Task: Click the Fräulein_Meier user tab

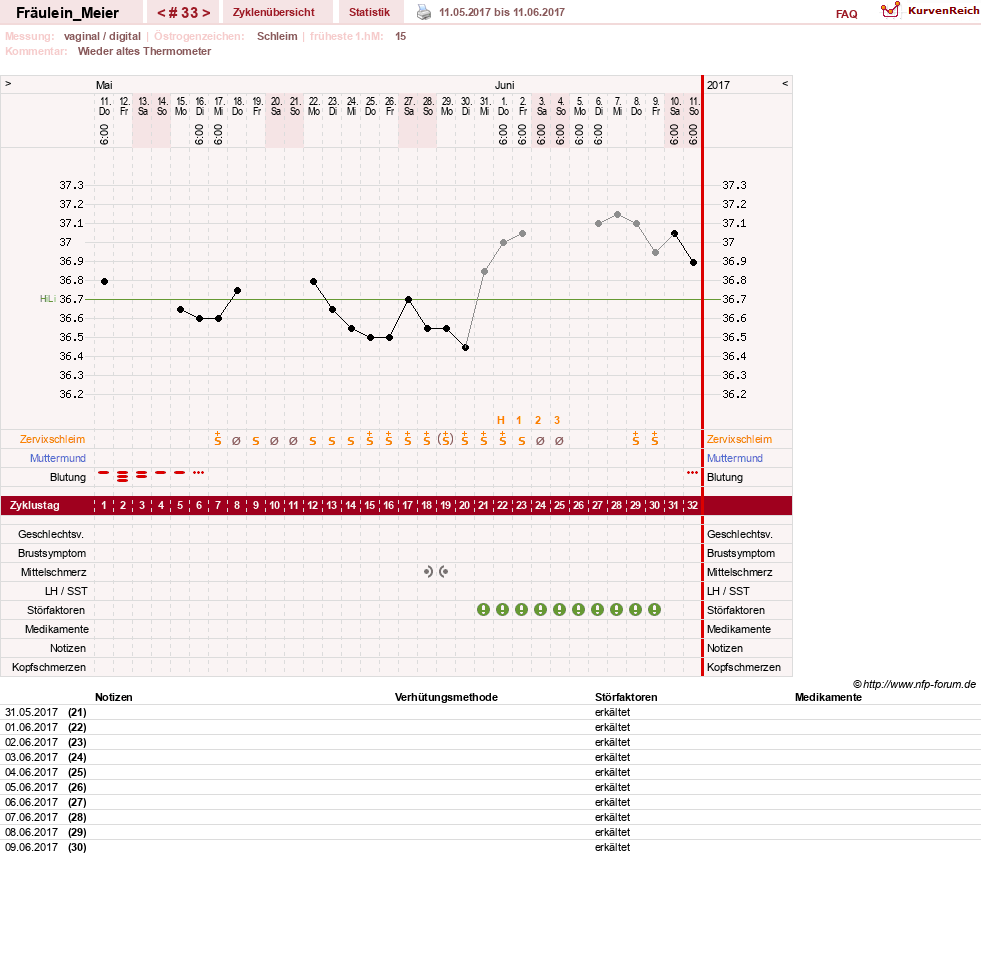Action: pyautogui.click(x=68, y=13)
